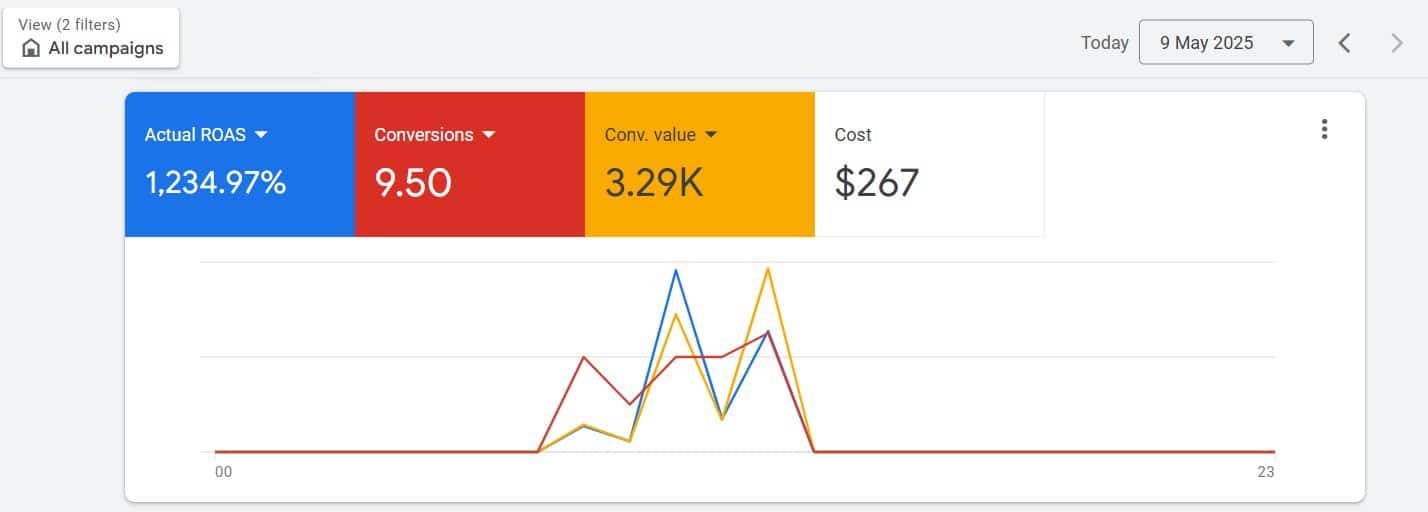This screenshot has width=1428, height=512.
Task: Click the 00 hour label on chart axis
Action: (223, 472)
